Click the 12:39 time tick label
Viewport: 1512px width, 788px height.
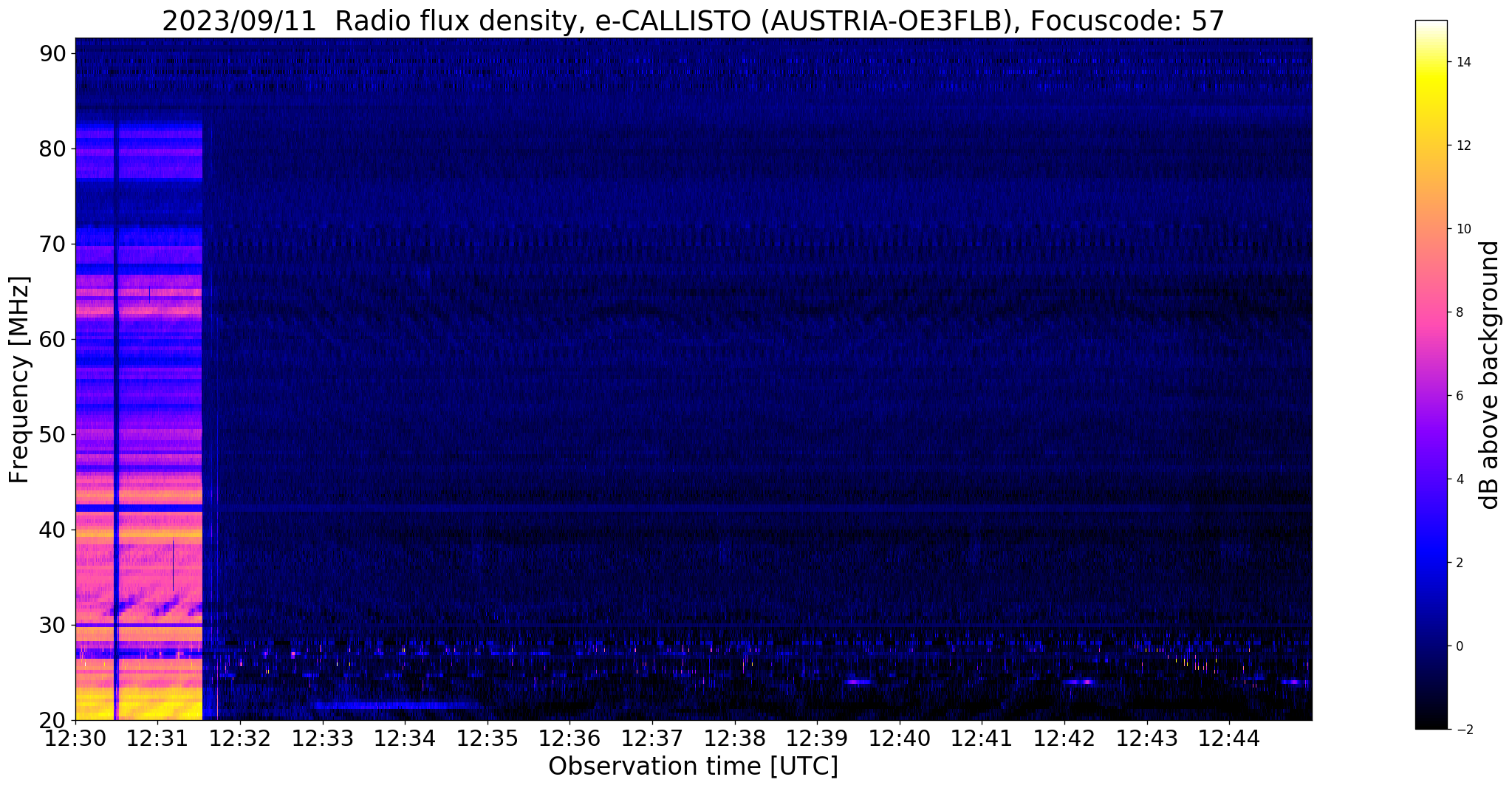pos(817,738)
